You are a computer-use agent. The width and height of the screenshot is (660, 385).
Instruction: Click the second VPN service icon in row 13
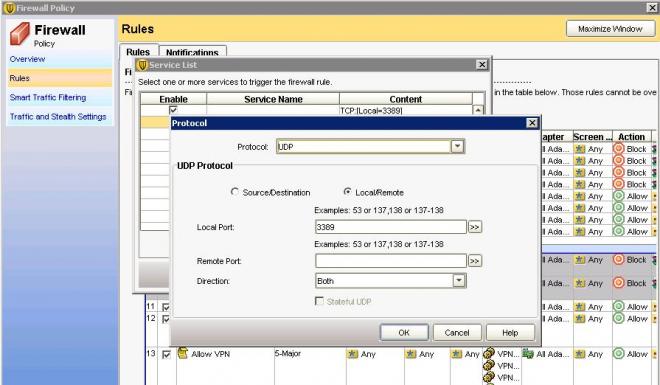click(x=489, y=365)
